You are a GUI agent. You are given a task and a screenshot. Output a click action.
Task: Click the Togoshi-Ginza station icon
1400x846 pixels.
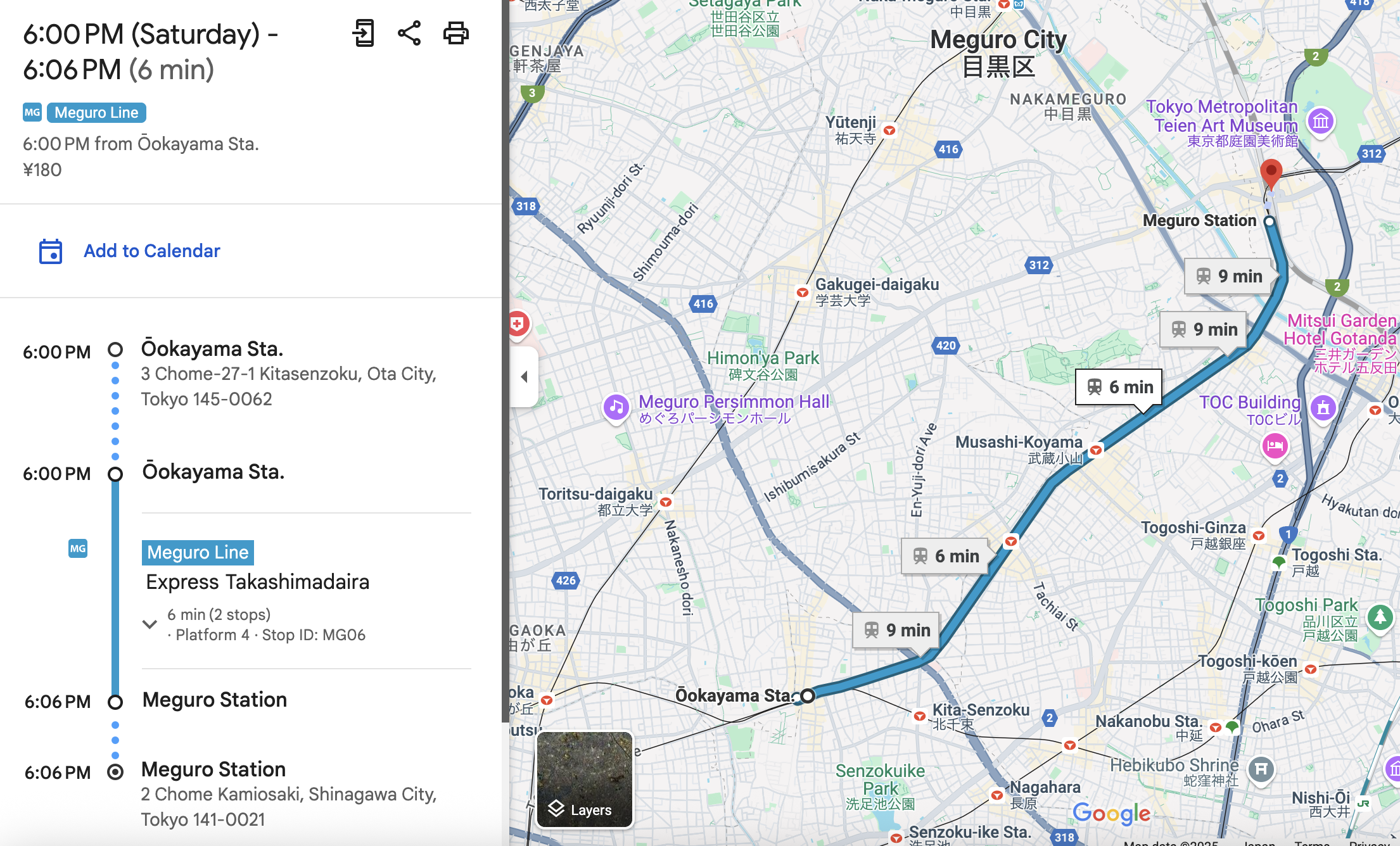1259,536
